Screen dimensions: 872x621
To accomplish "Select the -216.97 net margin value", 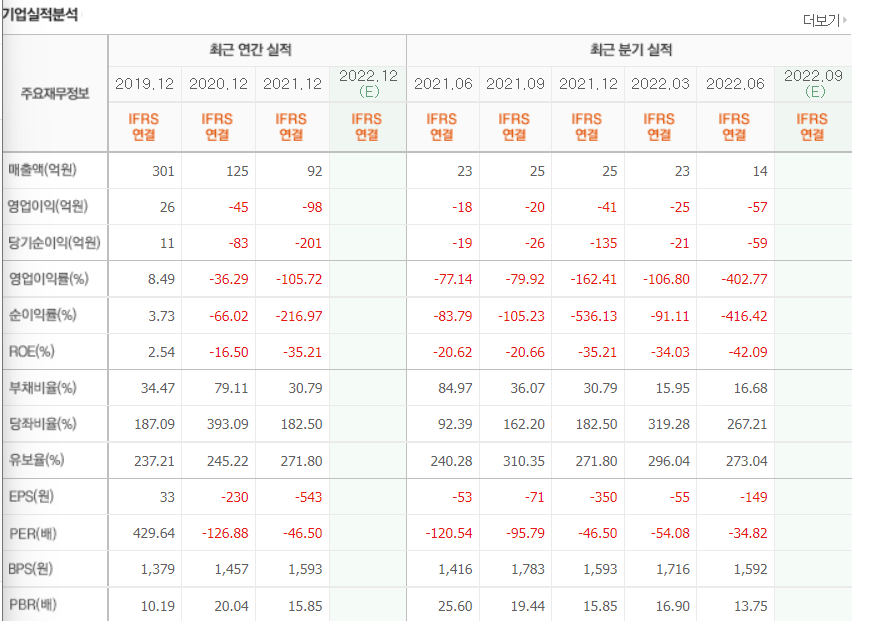I will 299,316.
